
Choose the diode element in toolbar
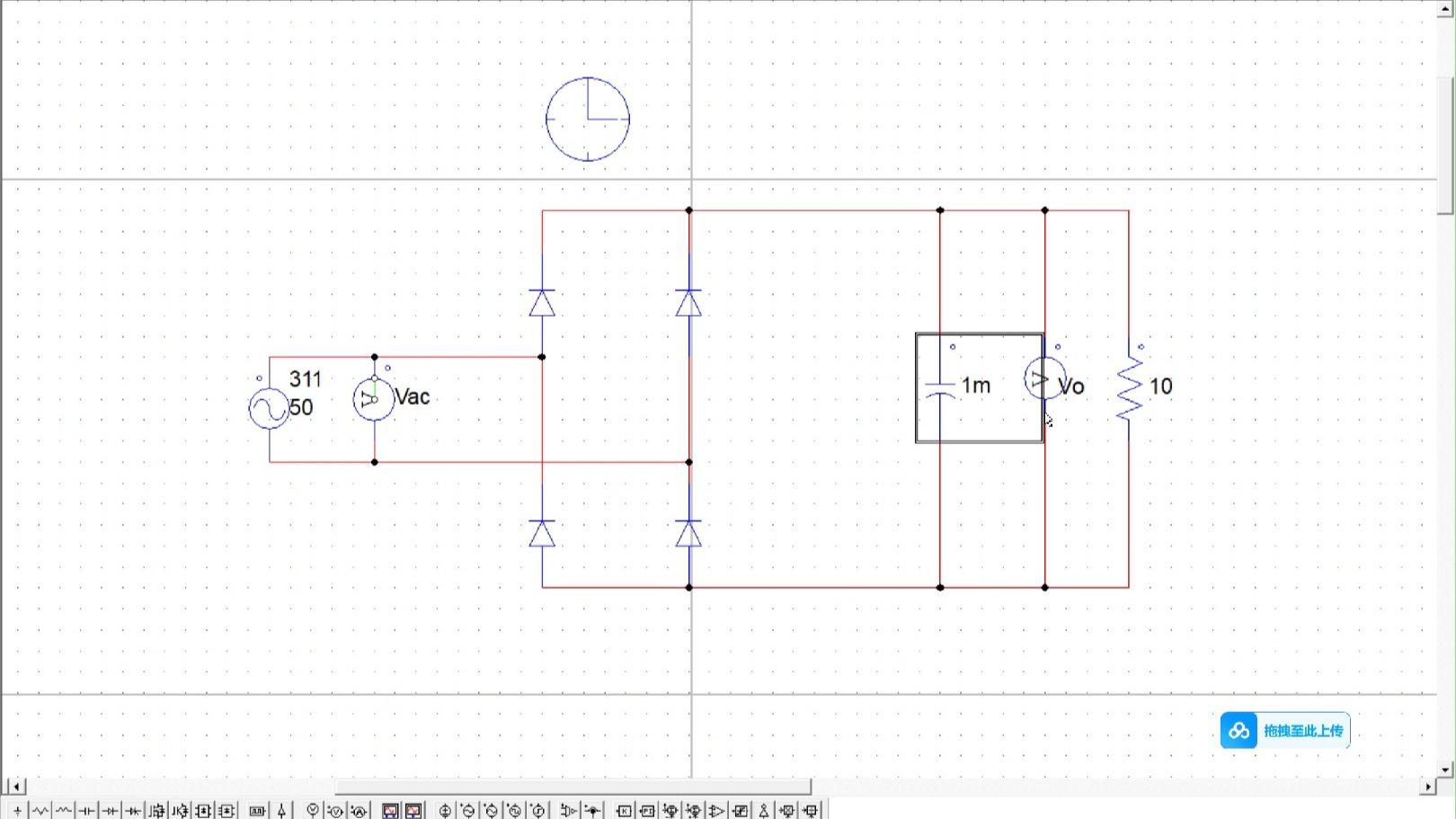pos(110,810)
